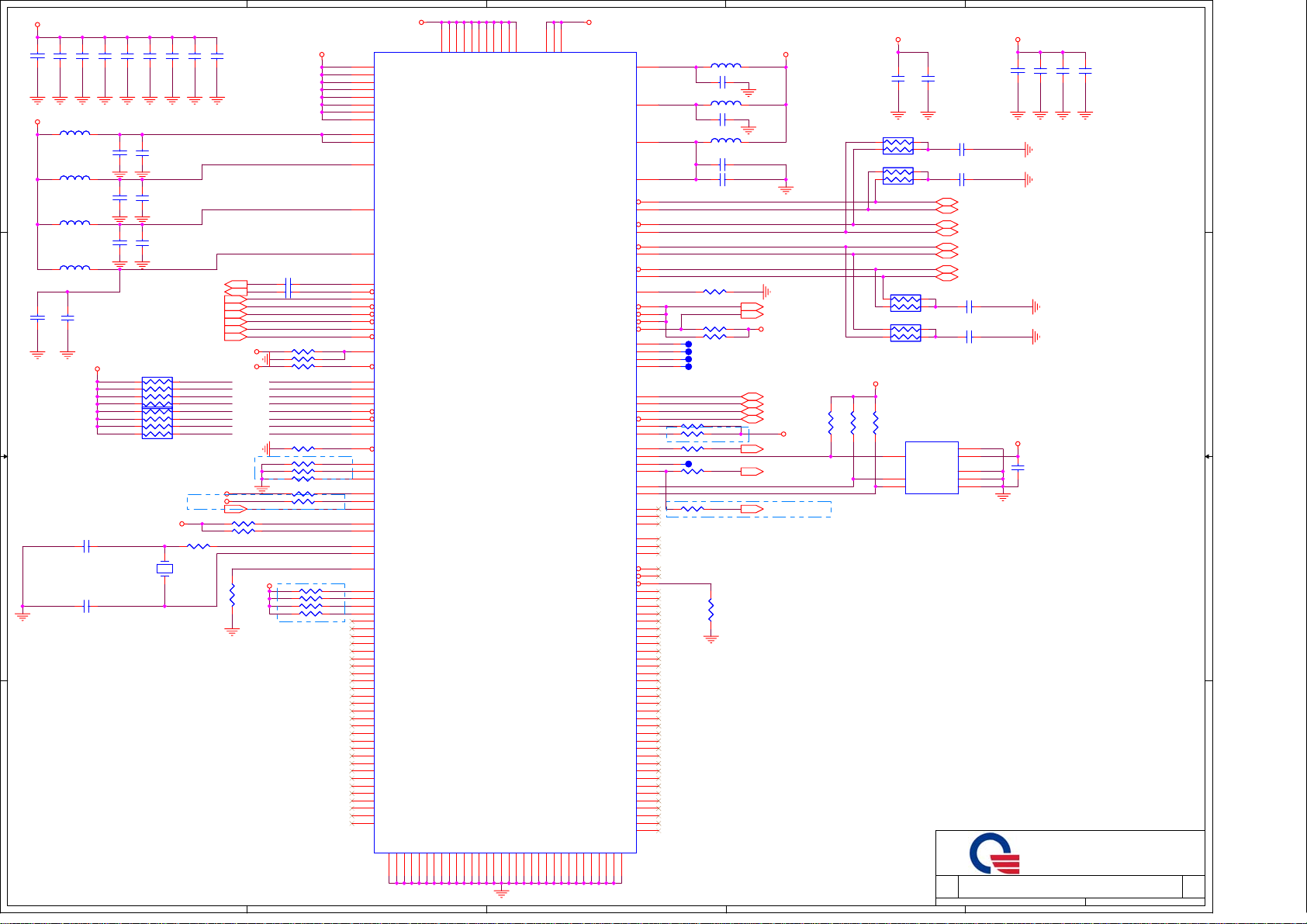Viewport: 1307px width, 924px height.
Task: Select the small square IC at right
Action: [932, 468]
